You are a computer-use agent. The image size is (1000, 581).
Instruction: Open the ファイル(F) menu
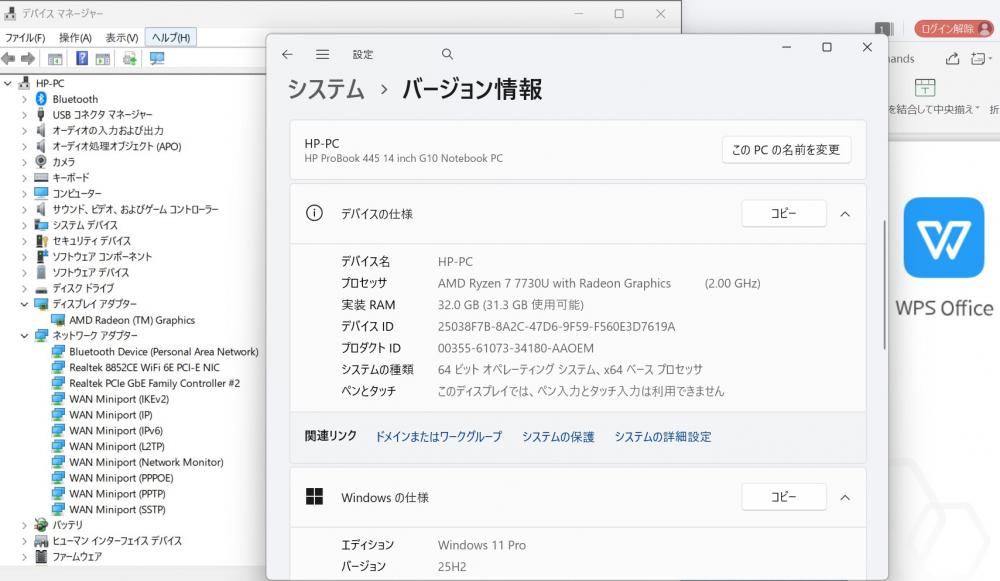pyautogui.click(x=26, y=37)
